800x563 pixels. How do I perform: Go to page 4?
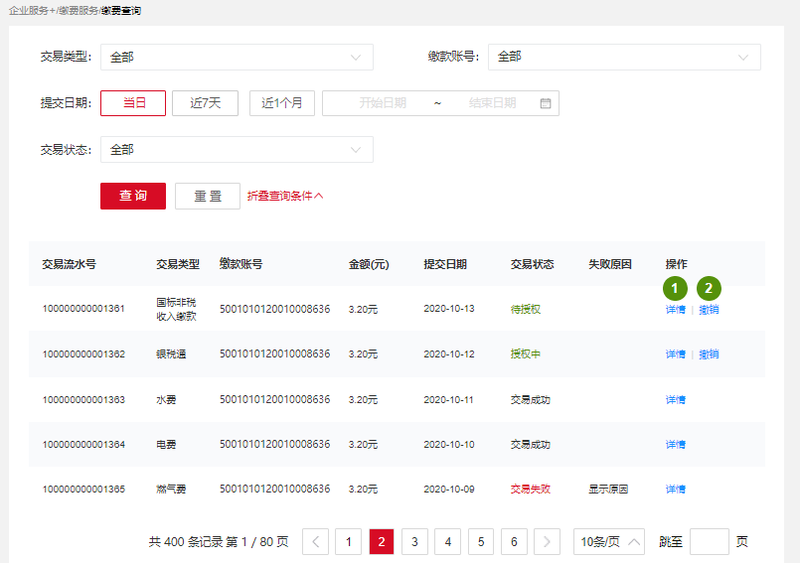tap(448, 542)
